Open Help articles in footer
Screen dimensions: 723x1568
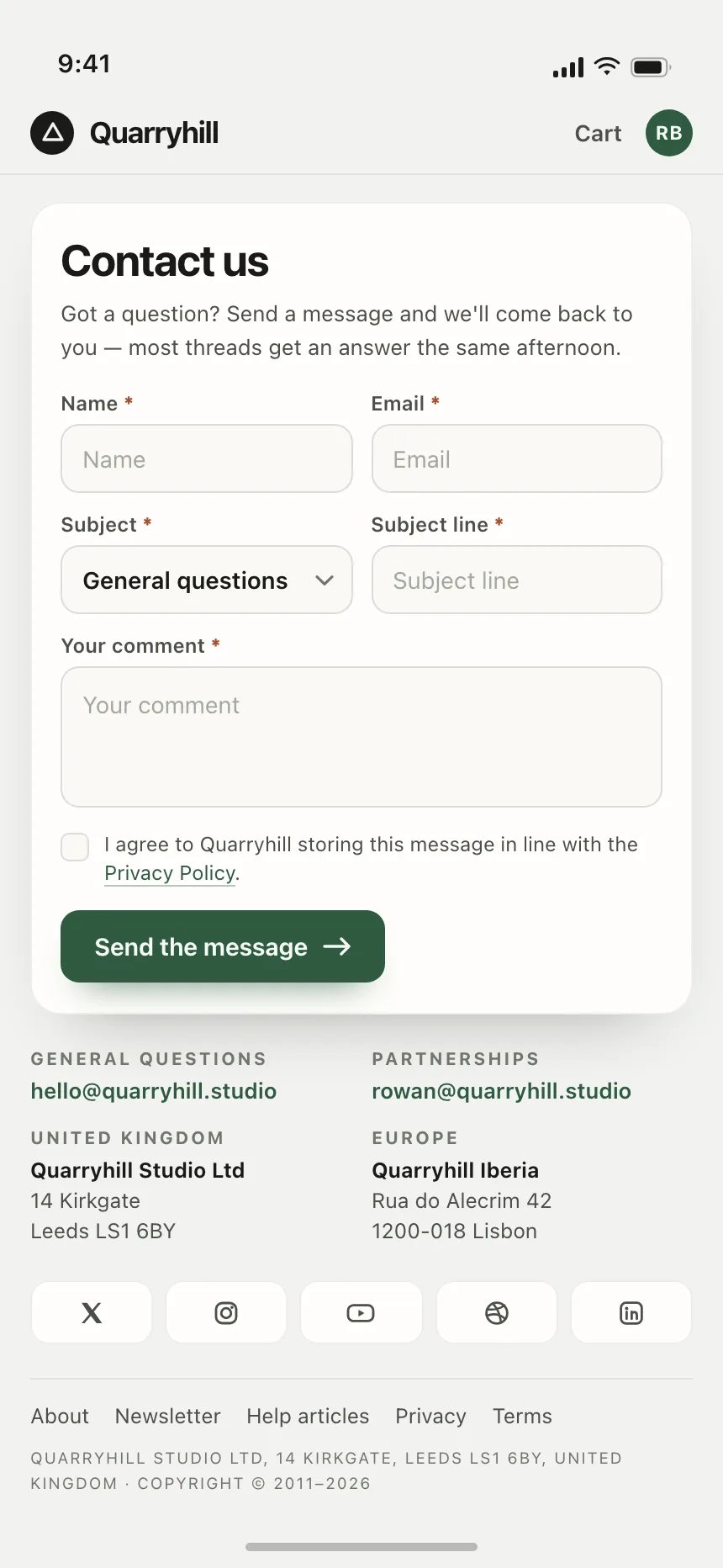308,1416
